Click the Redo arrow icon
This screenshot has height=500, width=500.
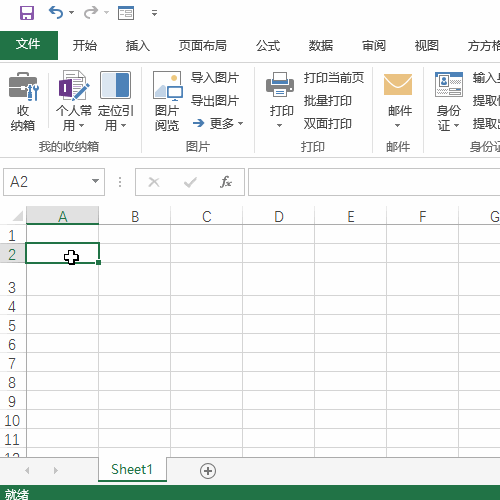pos(91,13)
